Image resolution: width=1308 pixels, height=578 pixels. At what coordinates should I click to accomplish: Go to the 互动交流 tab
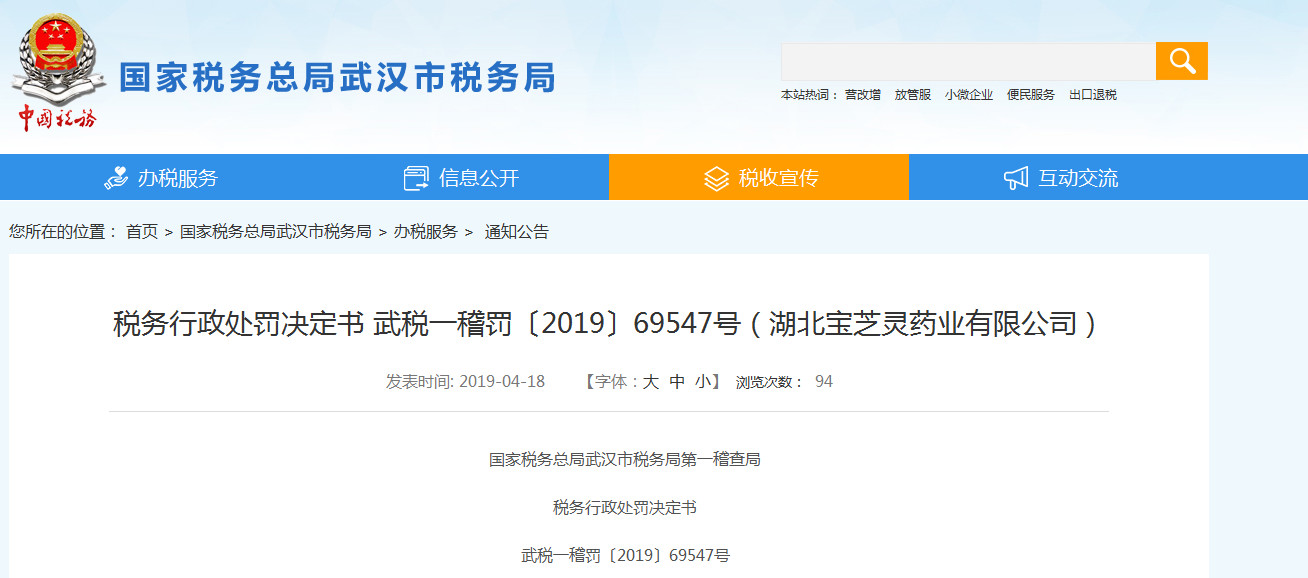pyautogui.click(x=1078, y=178)
